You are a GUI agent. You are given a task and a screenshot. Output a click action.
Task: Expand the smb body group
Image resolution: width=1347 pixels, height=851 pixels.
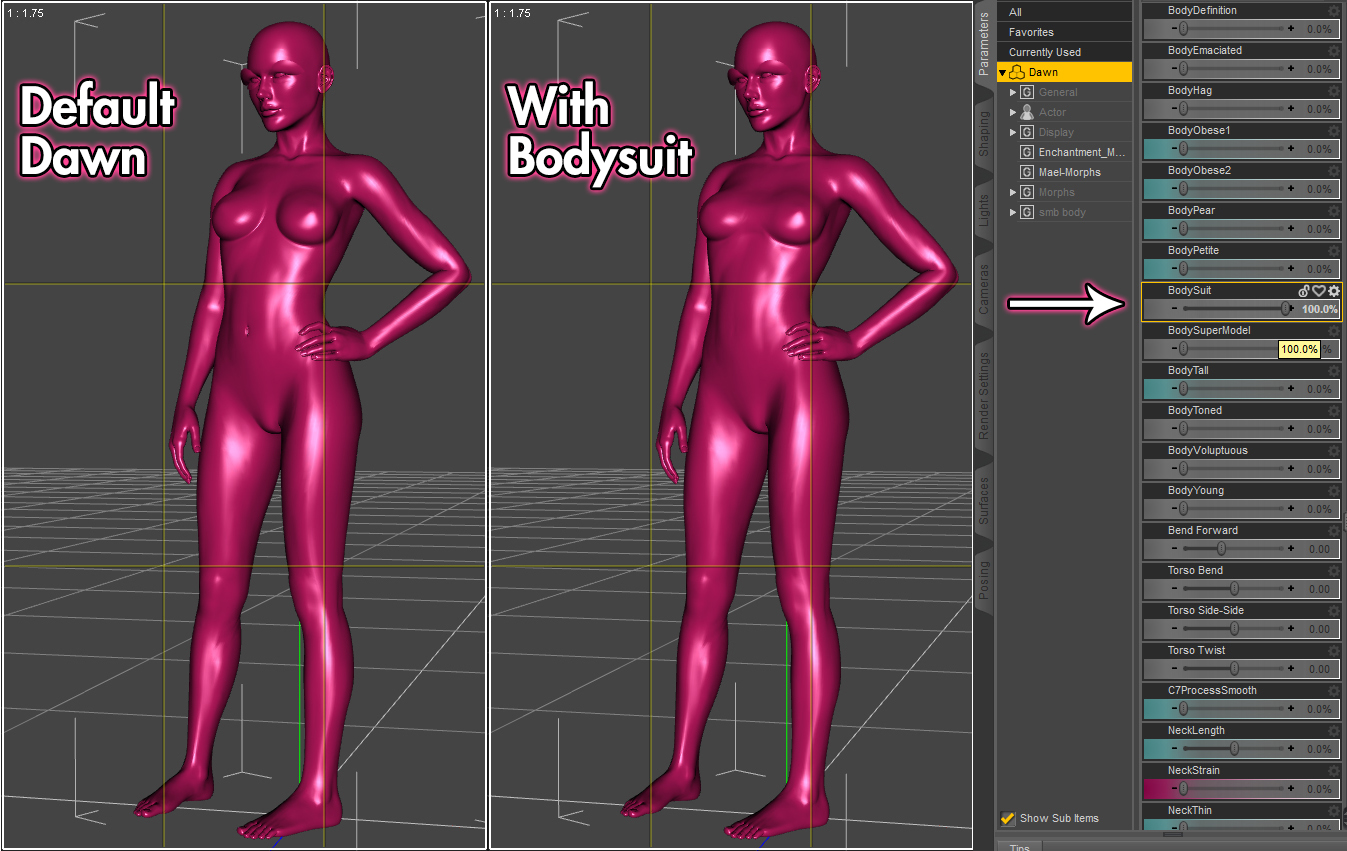click(x=1013, y=212)
